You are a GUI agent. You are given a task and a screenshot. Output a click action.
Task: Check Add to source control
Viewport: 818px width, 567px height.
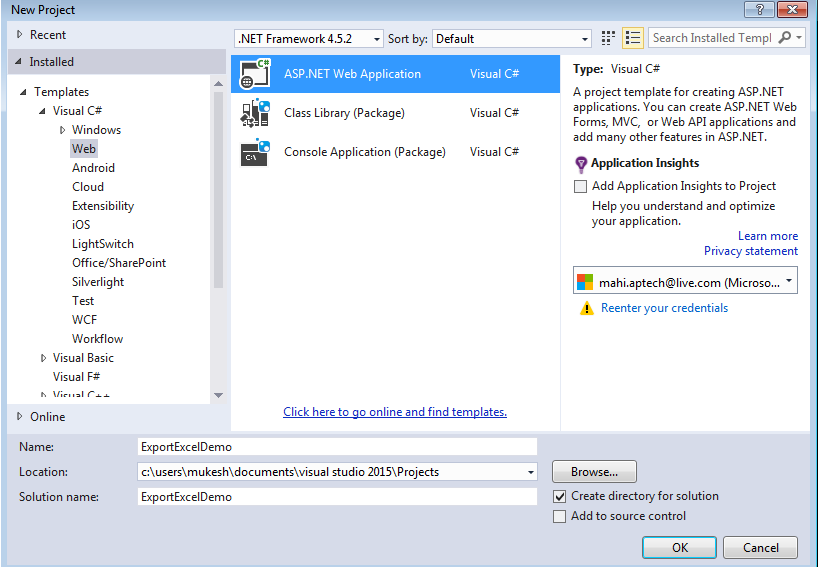point(559,516)
